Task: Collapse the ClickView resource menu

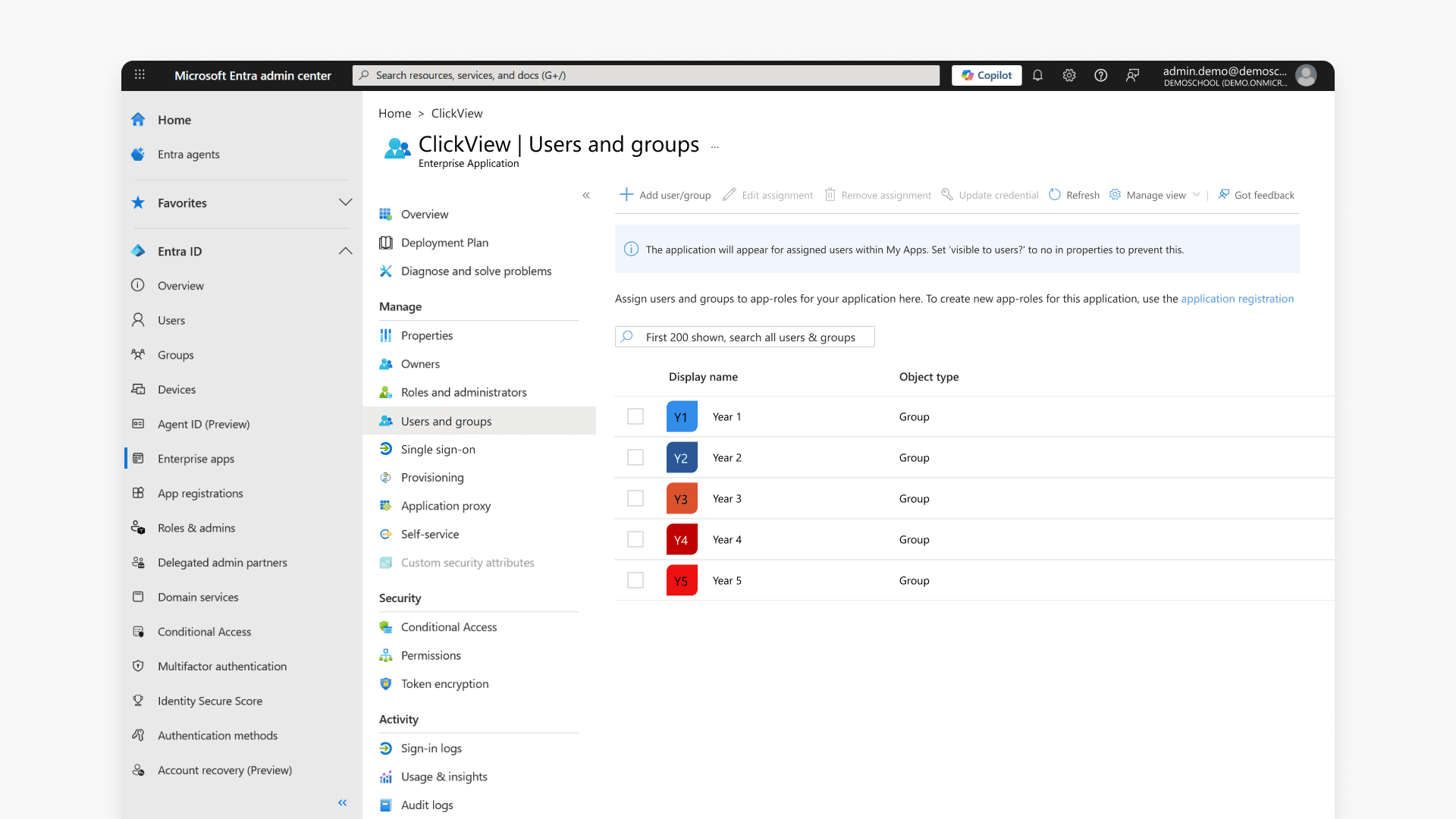Action: click(x=586, y=195)
